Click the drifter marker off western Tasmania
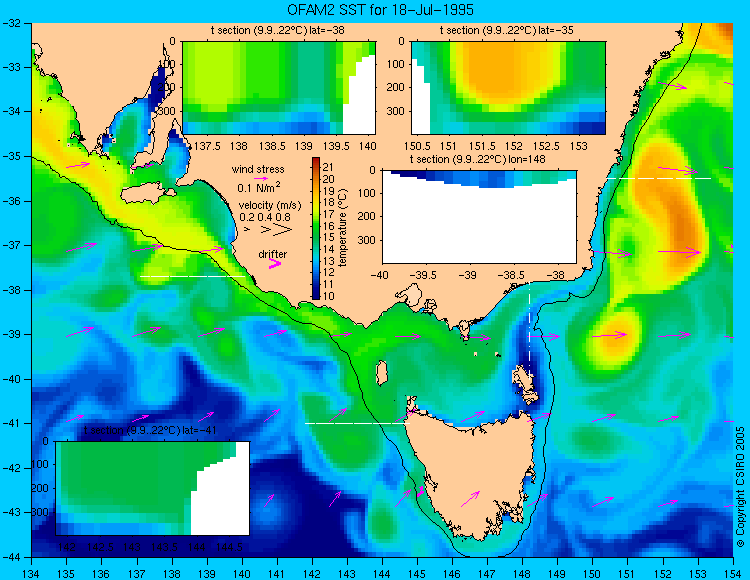 click(x=421, y=491)
